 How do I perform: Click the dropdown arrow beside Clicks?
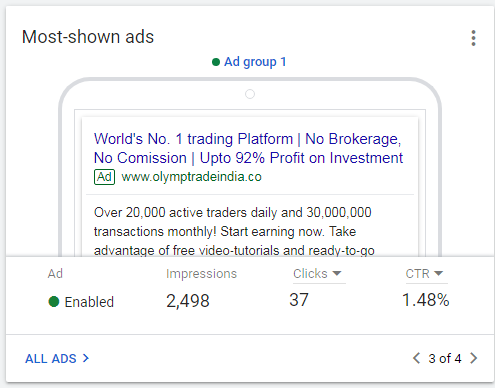[337, 274]
